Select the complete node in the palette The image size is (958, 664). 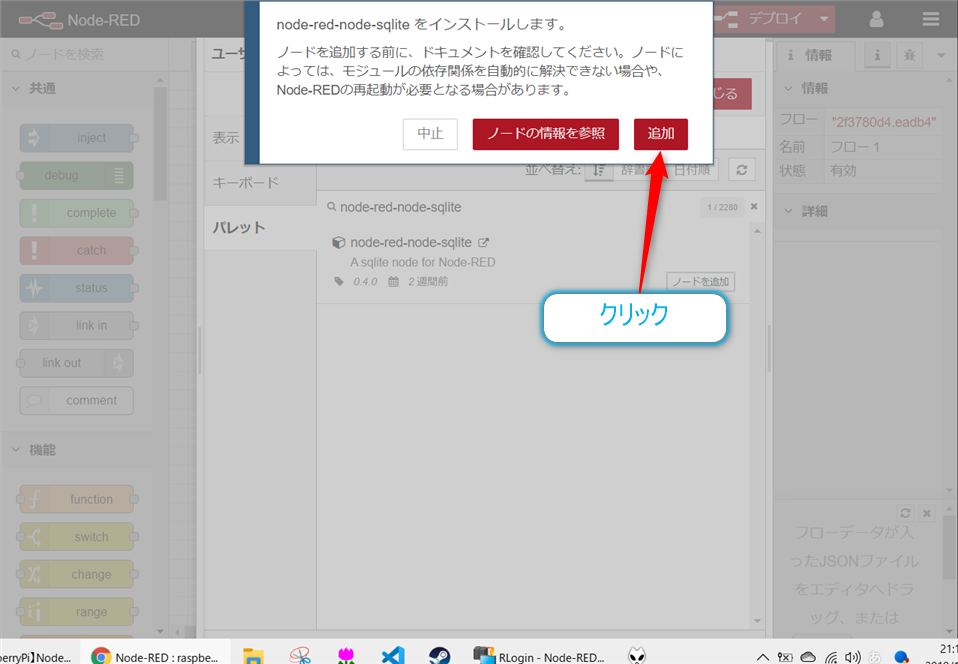[x=76, y=213]
